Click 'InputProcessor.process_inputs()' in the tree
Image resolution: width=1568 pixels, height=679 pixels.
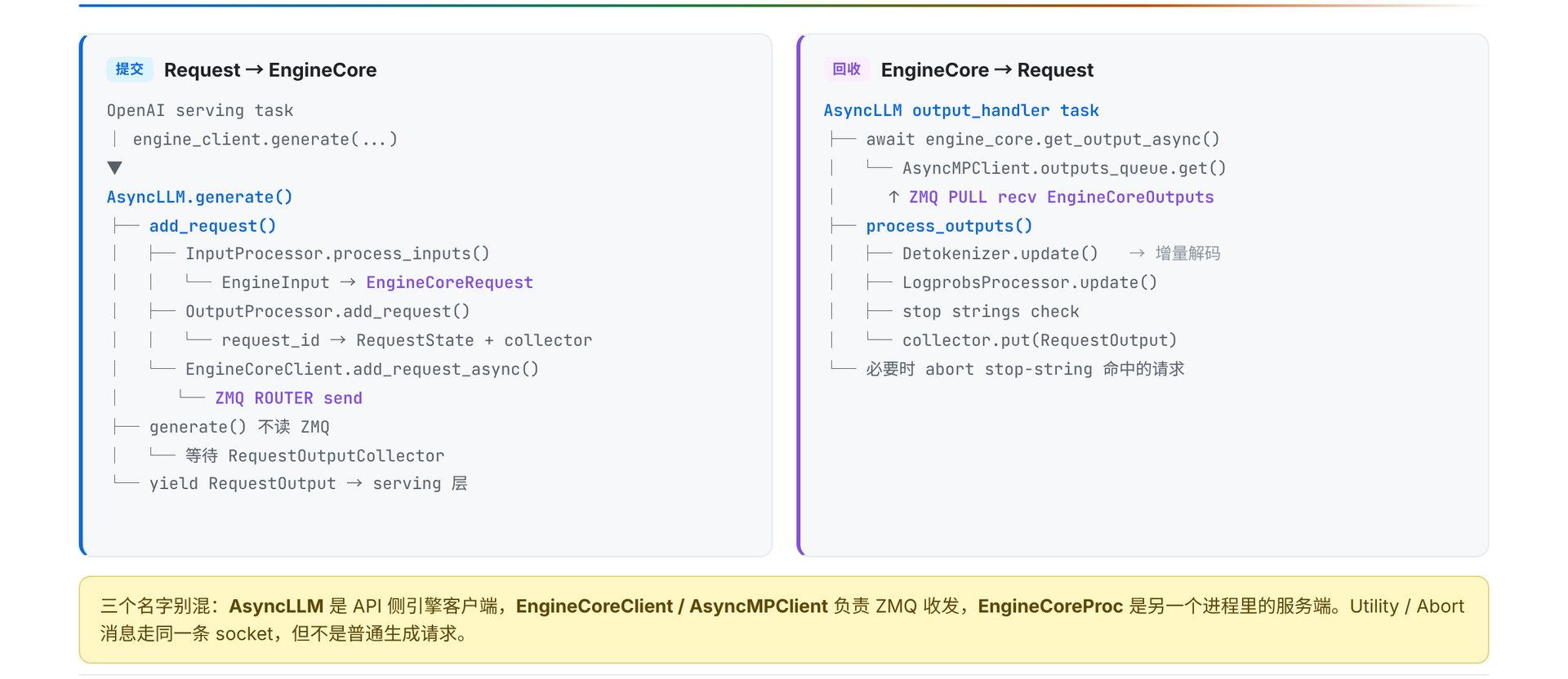point(337,254)
